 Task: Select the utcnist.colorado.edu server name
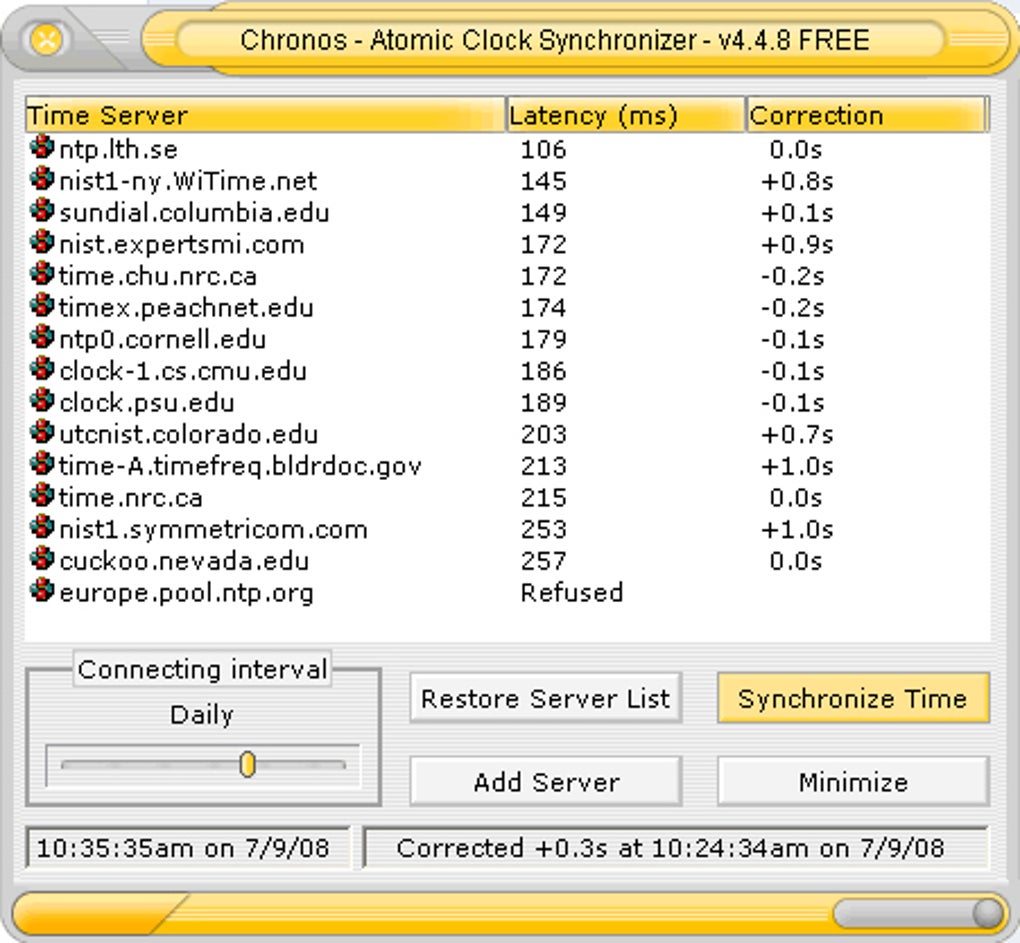coord(188,434)
